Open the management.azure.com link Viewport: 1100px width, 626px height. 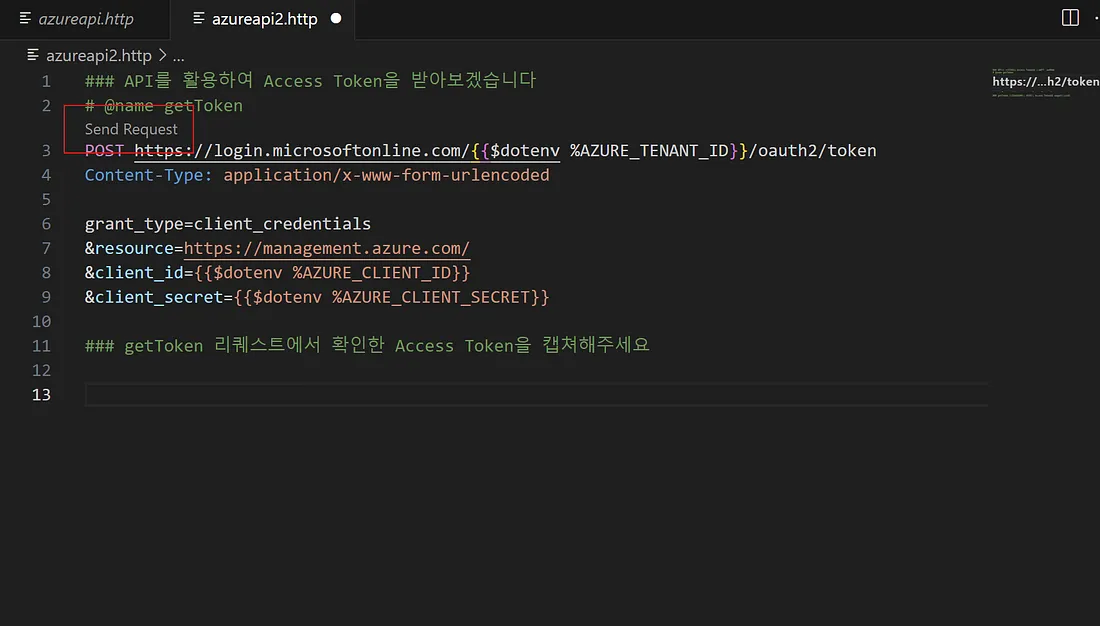(x=326, y=248)
